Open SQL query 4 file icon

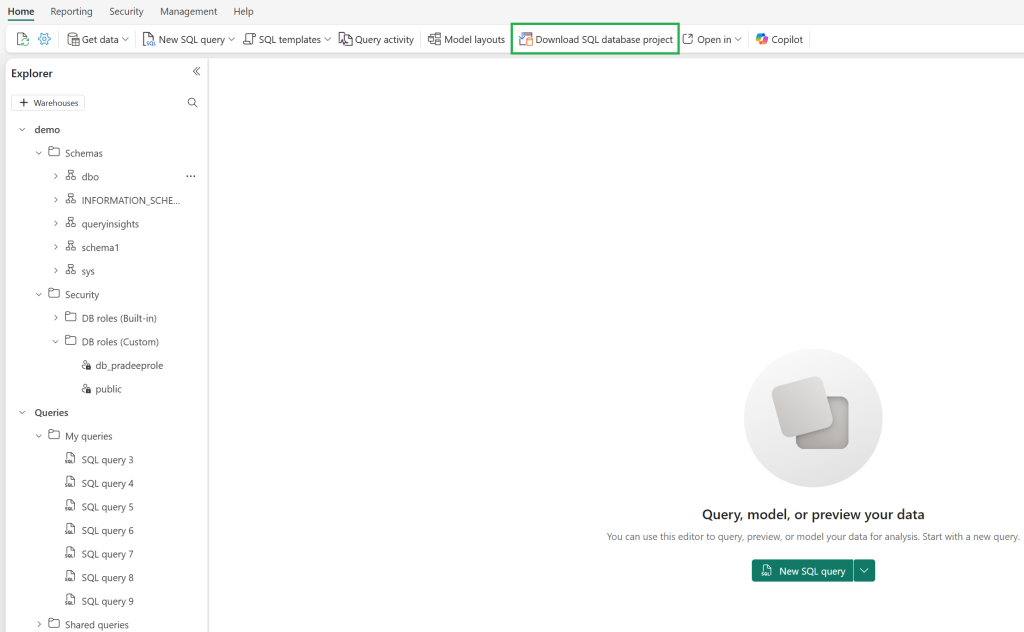[70, 482]
